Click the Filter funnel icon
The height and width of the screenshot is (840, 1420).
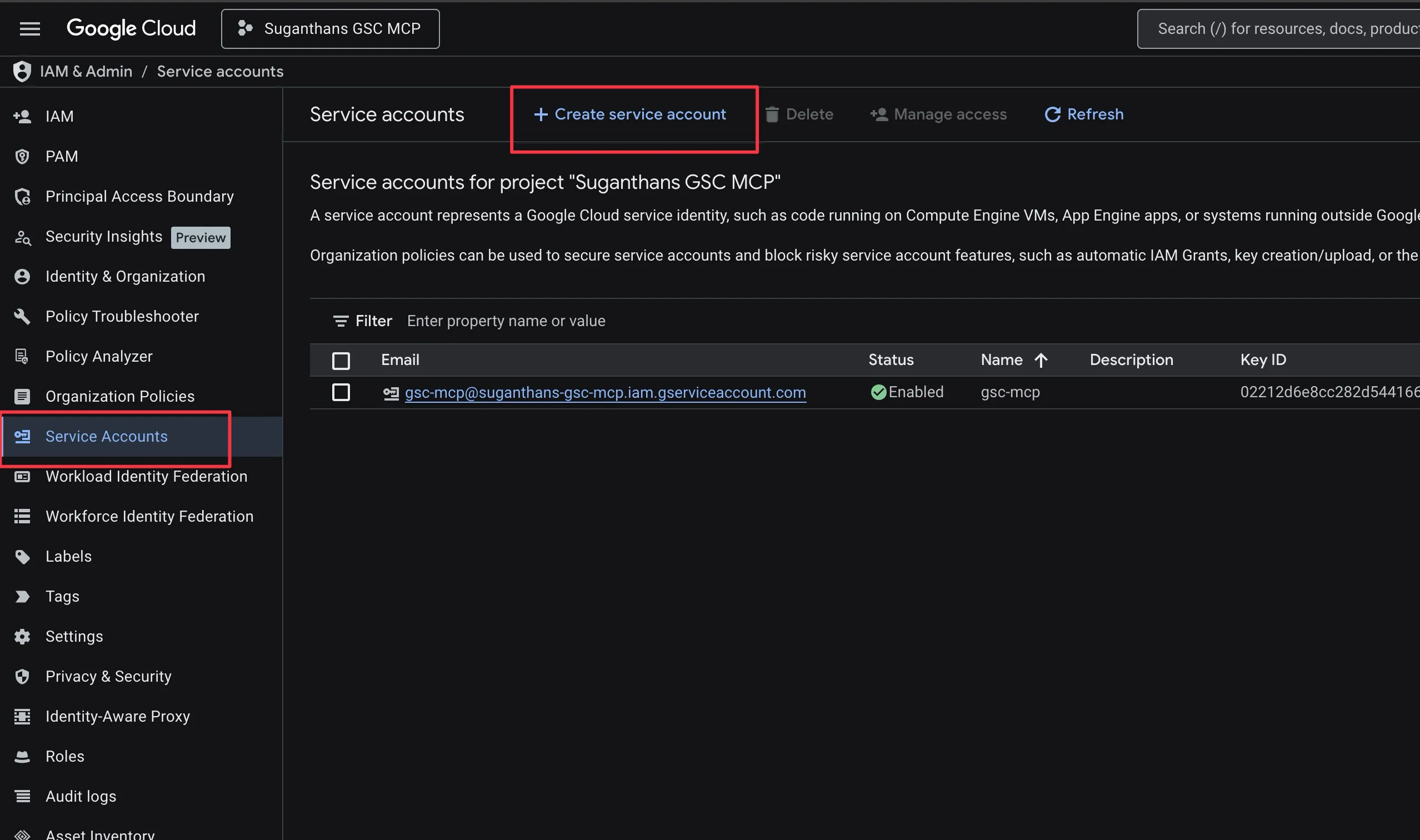(x=340, y=321)
